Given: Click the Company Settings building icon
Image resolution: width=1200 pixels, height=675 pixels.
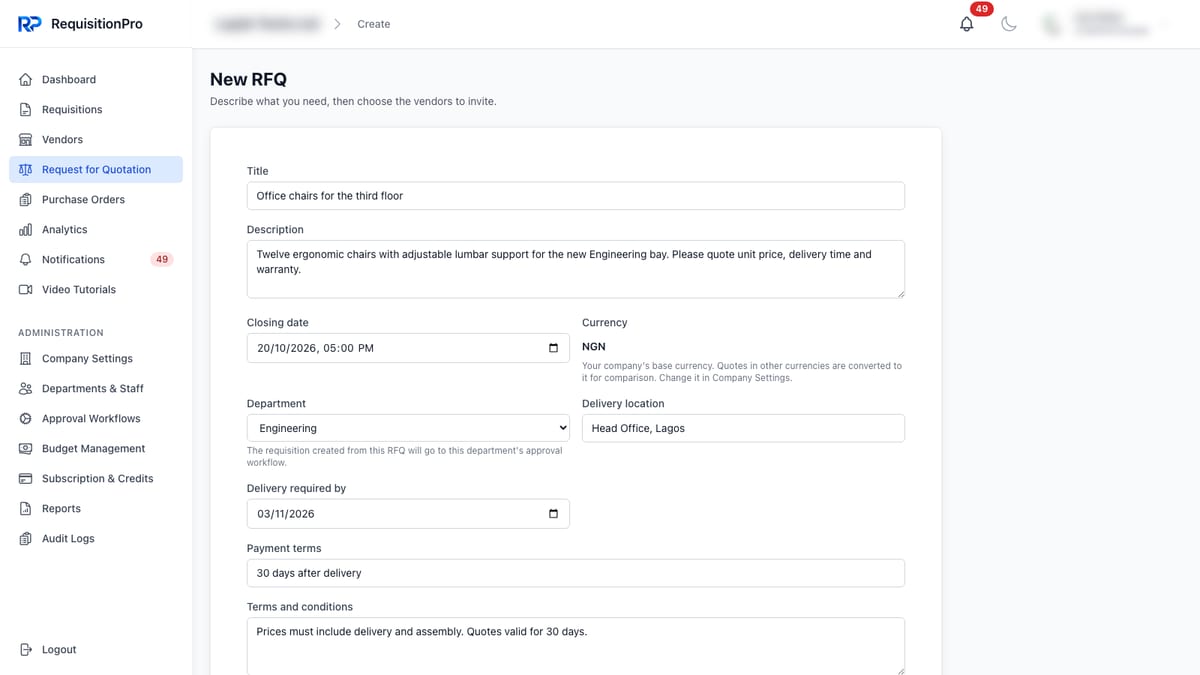Looking at the screenshot, I should point(26,358).
